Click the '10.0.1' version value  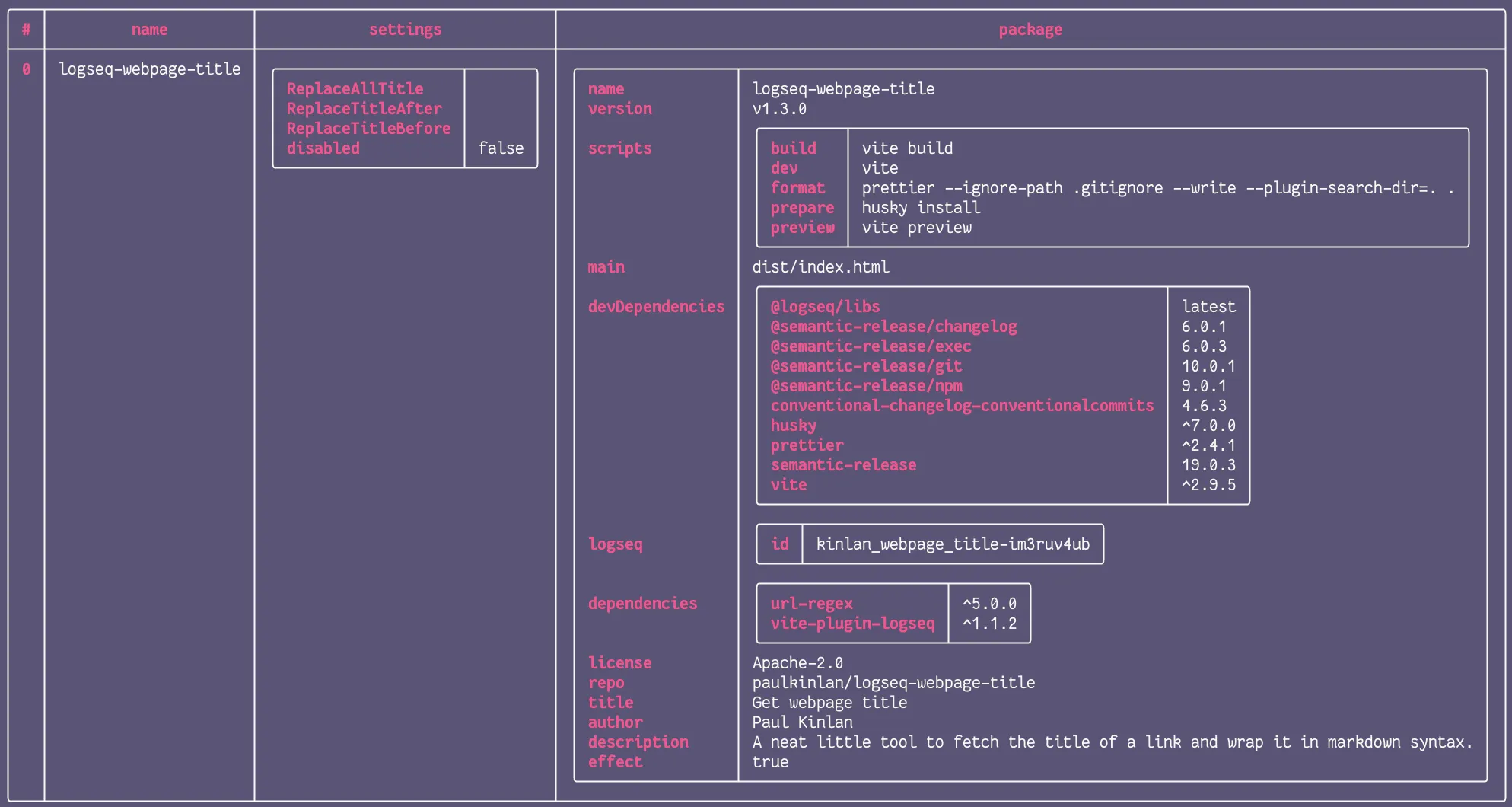[x=1208, y=366]
